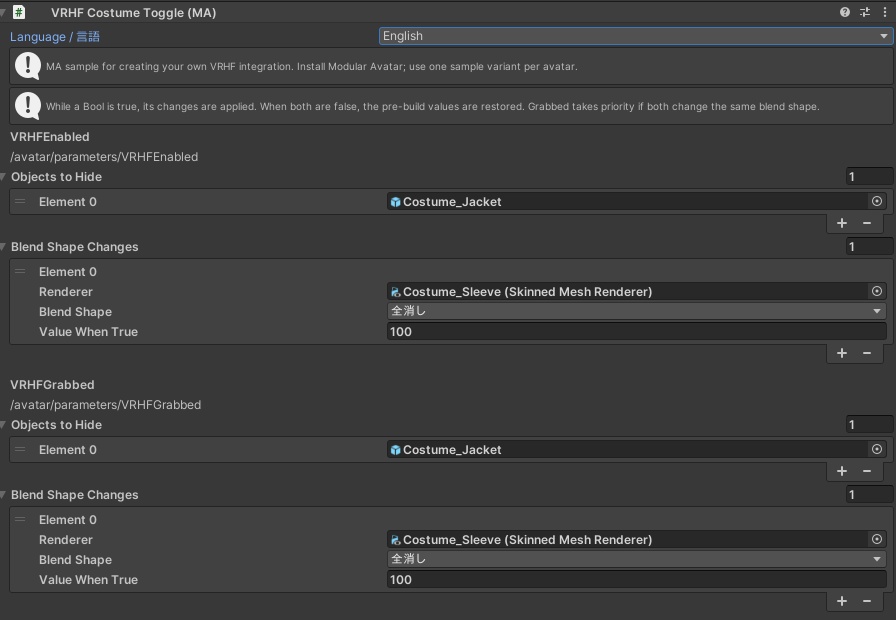Select Costume_Jacket object field under VRHFGrabbed
This screenshot has height=620, width=896.
click(627, 449)
